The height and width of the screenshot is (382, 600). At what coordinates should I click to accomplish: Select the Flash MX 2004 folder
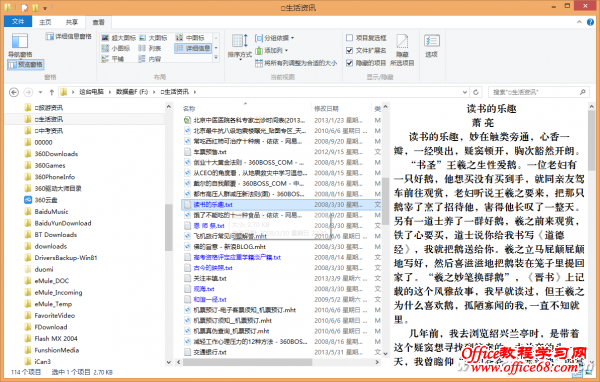[x=56, y=338]
